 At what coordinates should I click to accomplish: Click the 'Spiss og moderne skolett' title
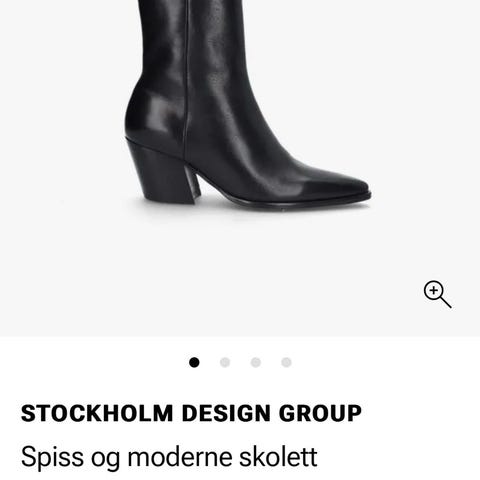169,457
